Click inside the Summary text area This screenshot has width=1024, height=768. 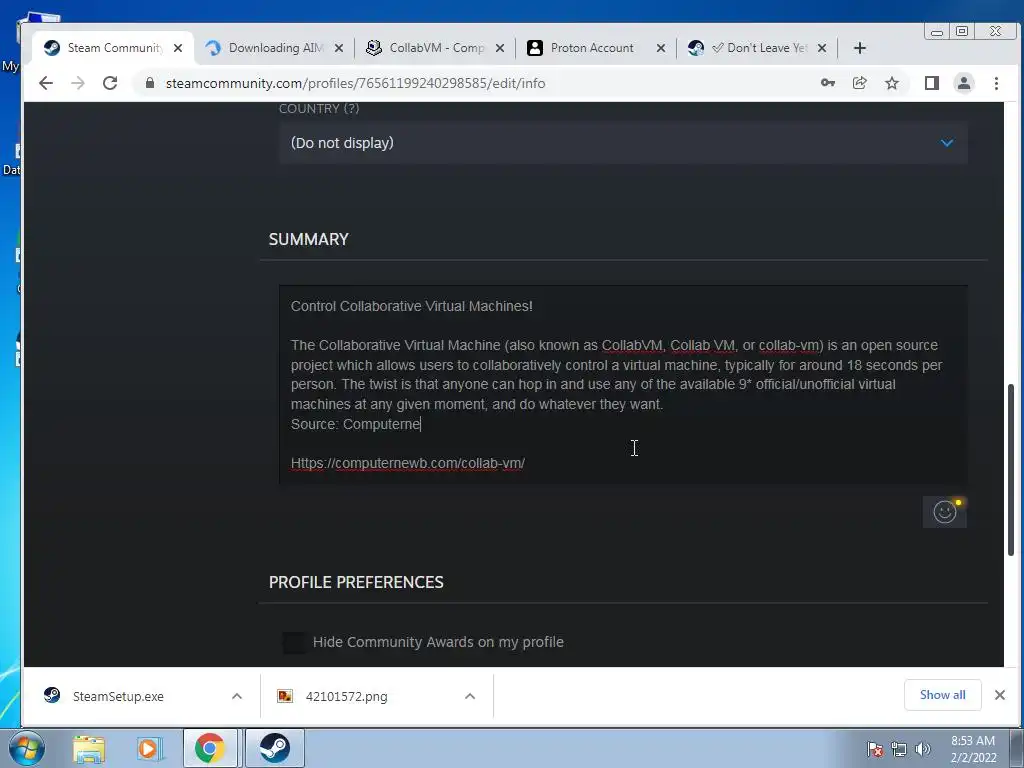coord(623,385)
